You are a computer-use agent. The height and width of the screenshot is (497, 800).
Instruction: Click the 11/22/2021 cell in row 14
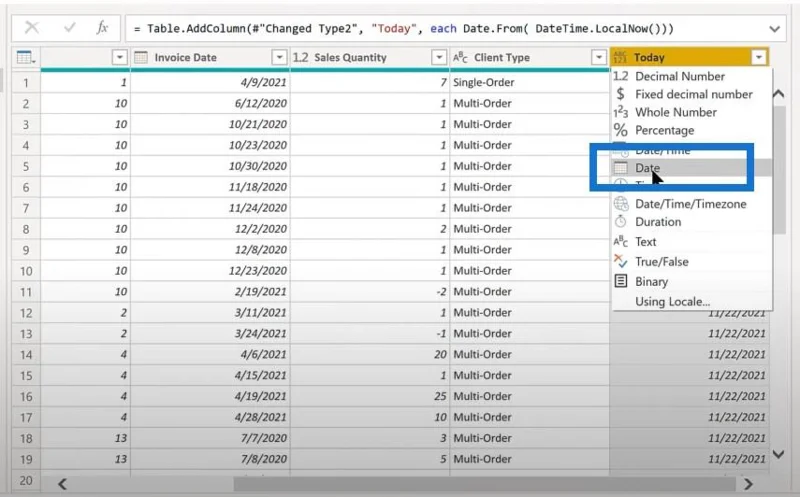tap(689, 355)
